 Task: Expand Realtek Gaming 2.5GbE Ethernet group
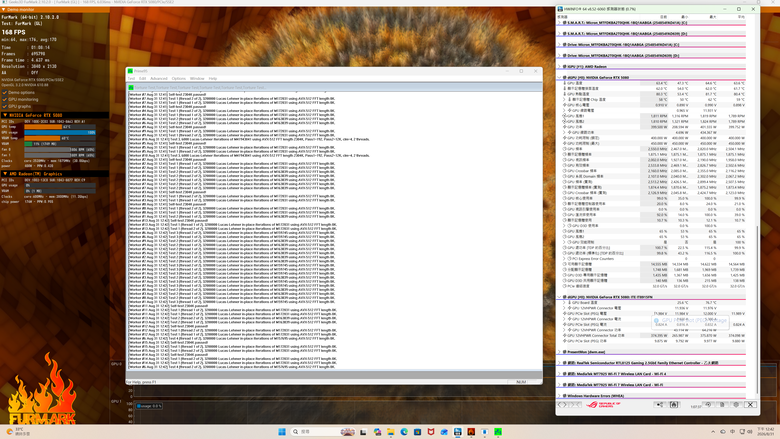[559, 363]
